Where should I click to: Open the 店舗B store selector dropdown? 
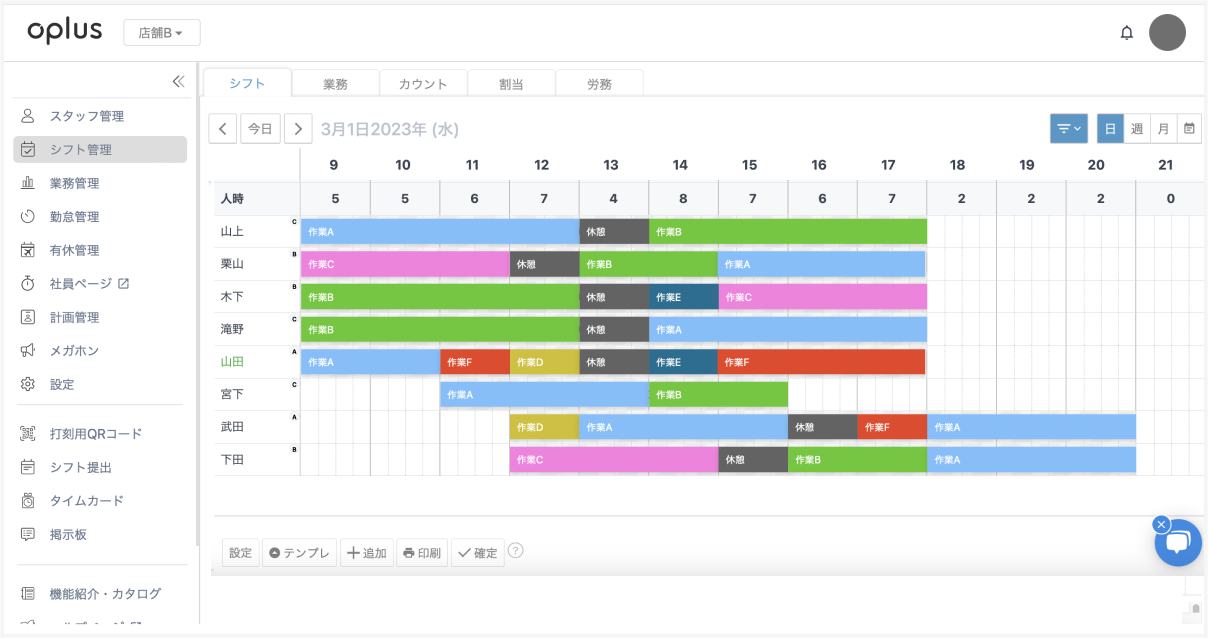tap(161, 31)
